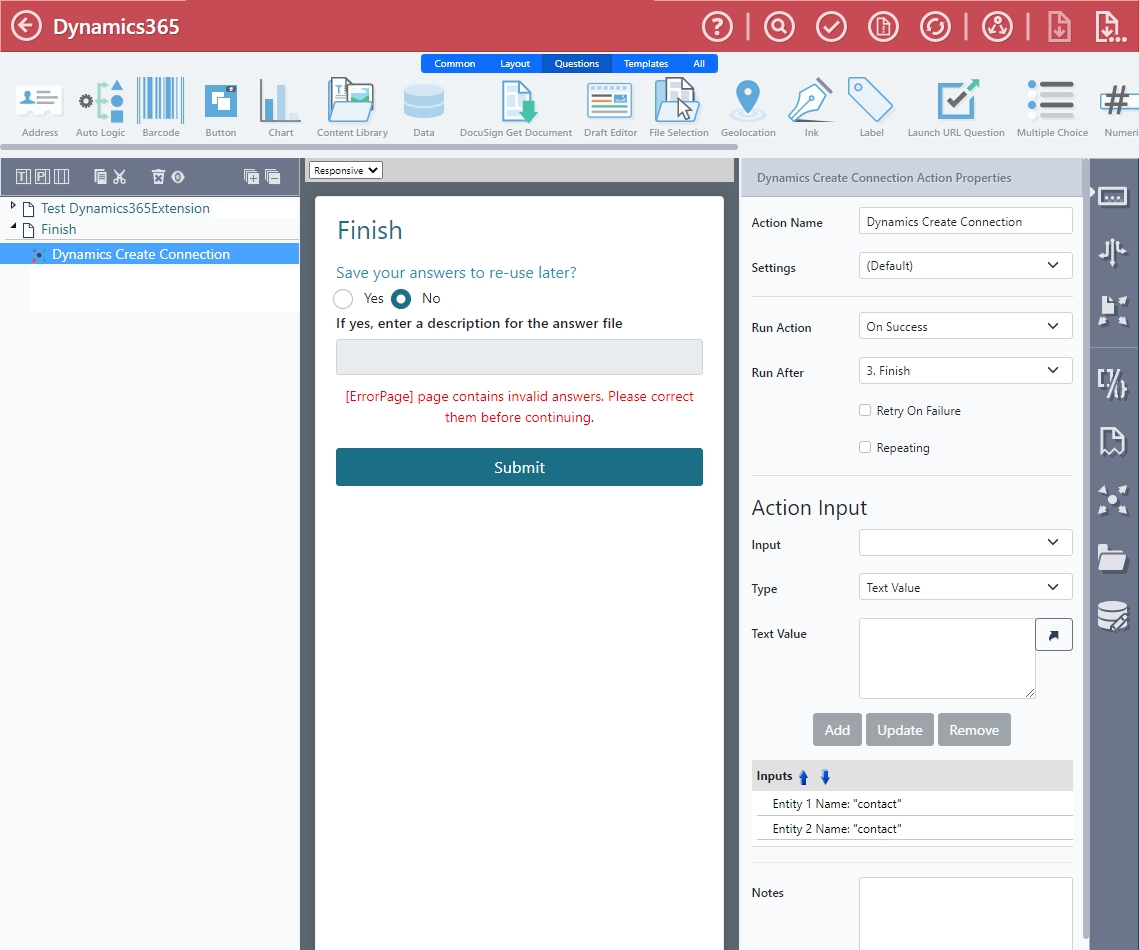The height and width of the screenshot is (950, 1139).
Task: Click the expand all icon in tree toolbar
Action: tap(251, 176)
